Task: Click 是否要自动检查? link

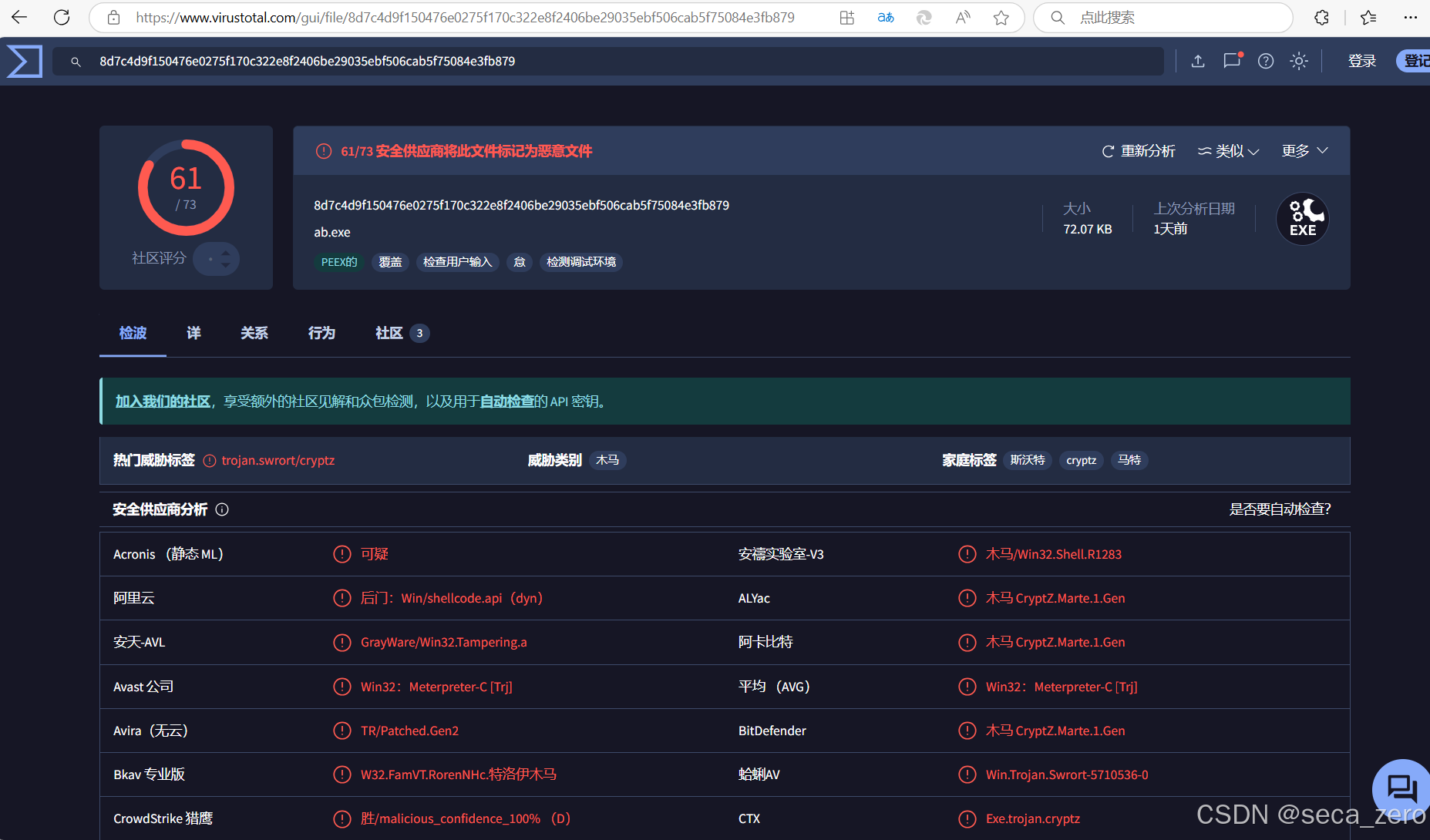Action: tap(1280, 509)
